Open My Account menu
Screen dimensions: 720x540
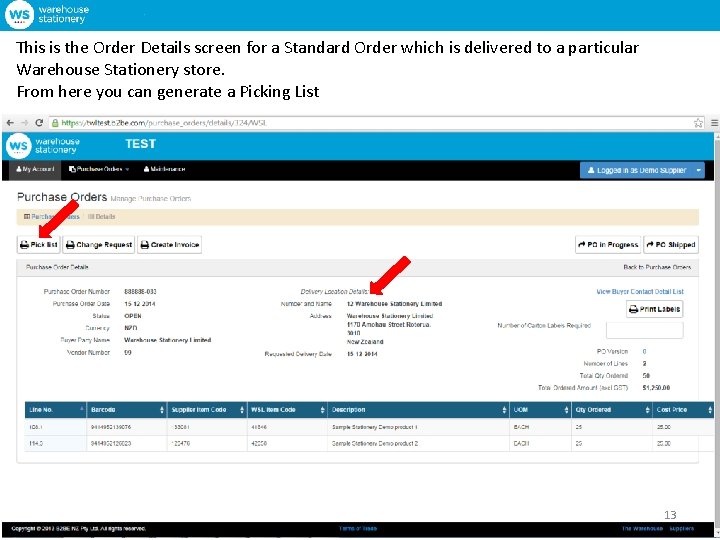[35, 169]
